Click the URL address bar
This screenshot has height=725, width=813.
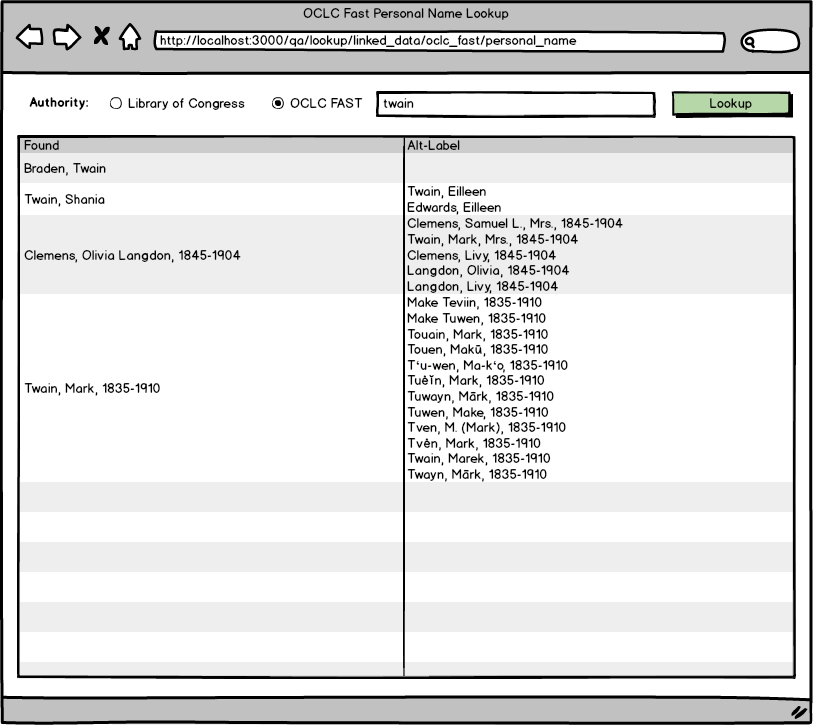(439, 41)
